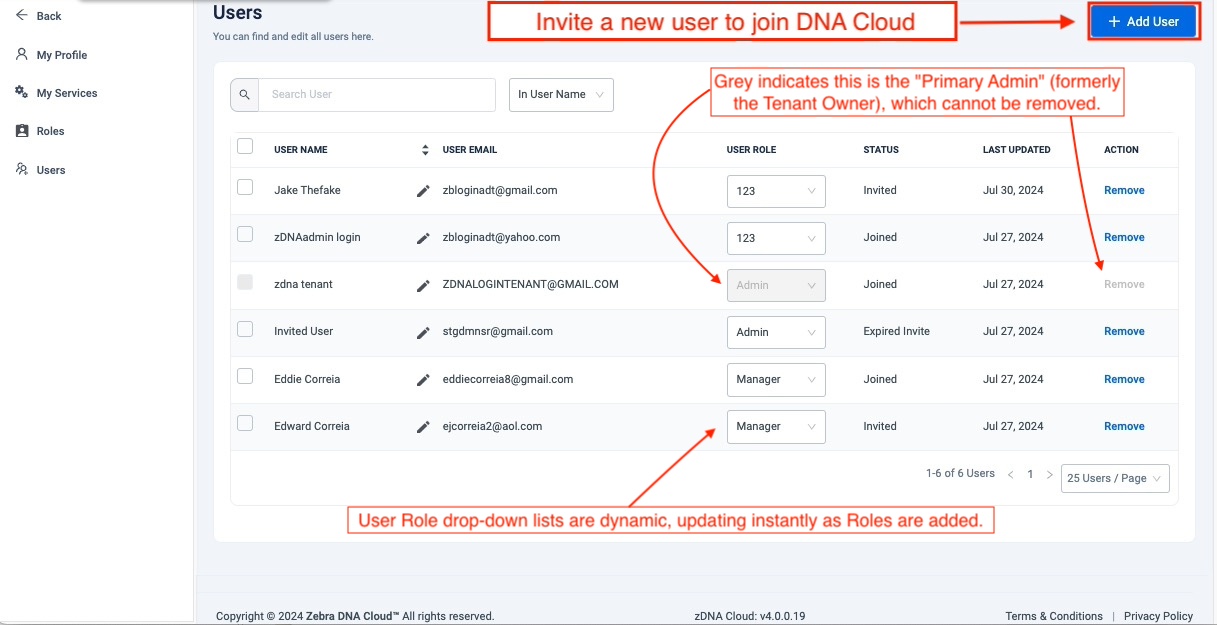
Task: Click the pencil edit icon for Jake Thefake
Action: [x=423, y=191]
